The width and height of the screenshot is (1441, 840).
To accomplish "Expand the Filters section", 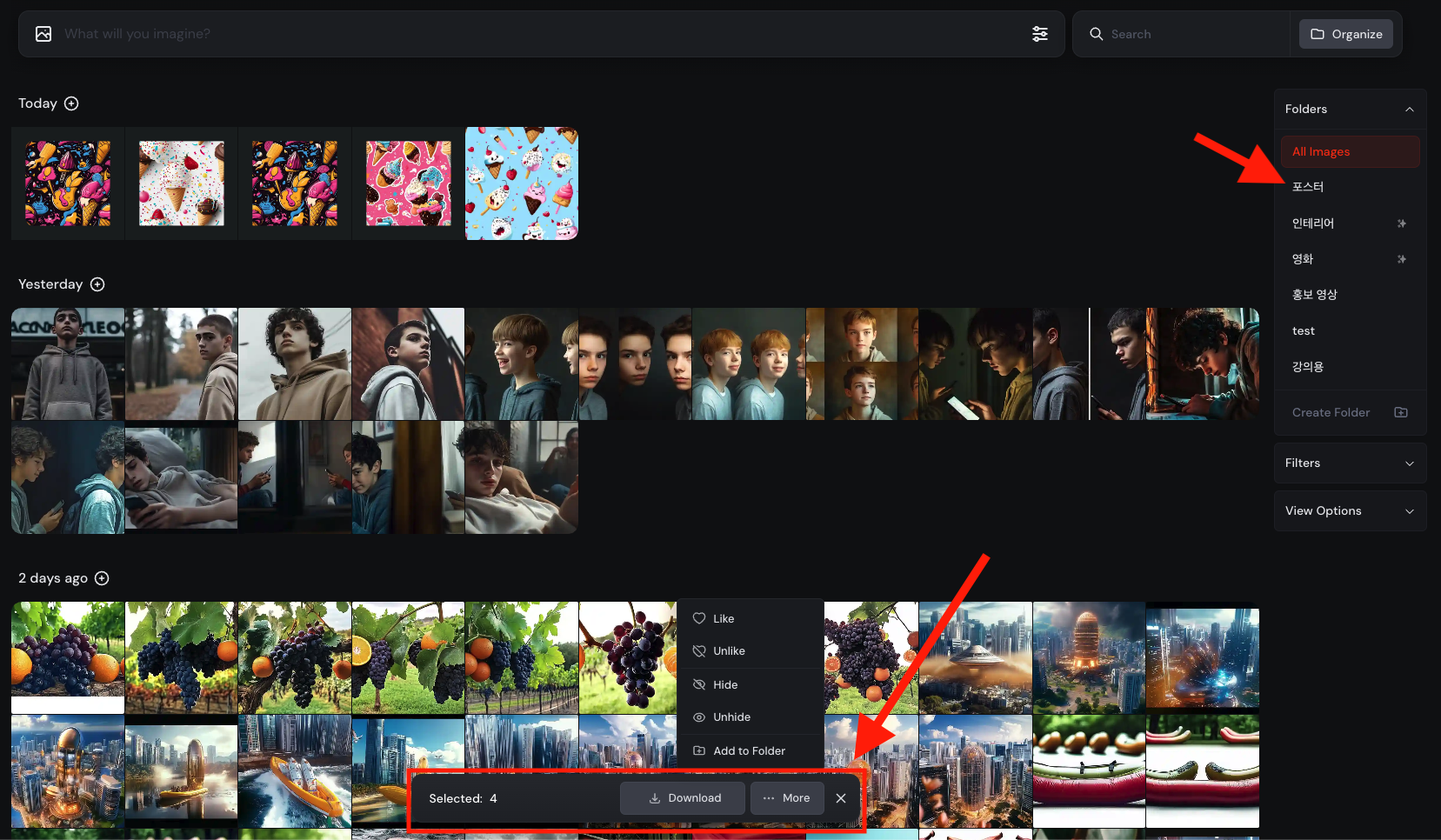I will pyautogui.click(x=1350, y=463).
